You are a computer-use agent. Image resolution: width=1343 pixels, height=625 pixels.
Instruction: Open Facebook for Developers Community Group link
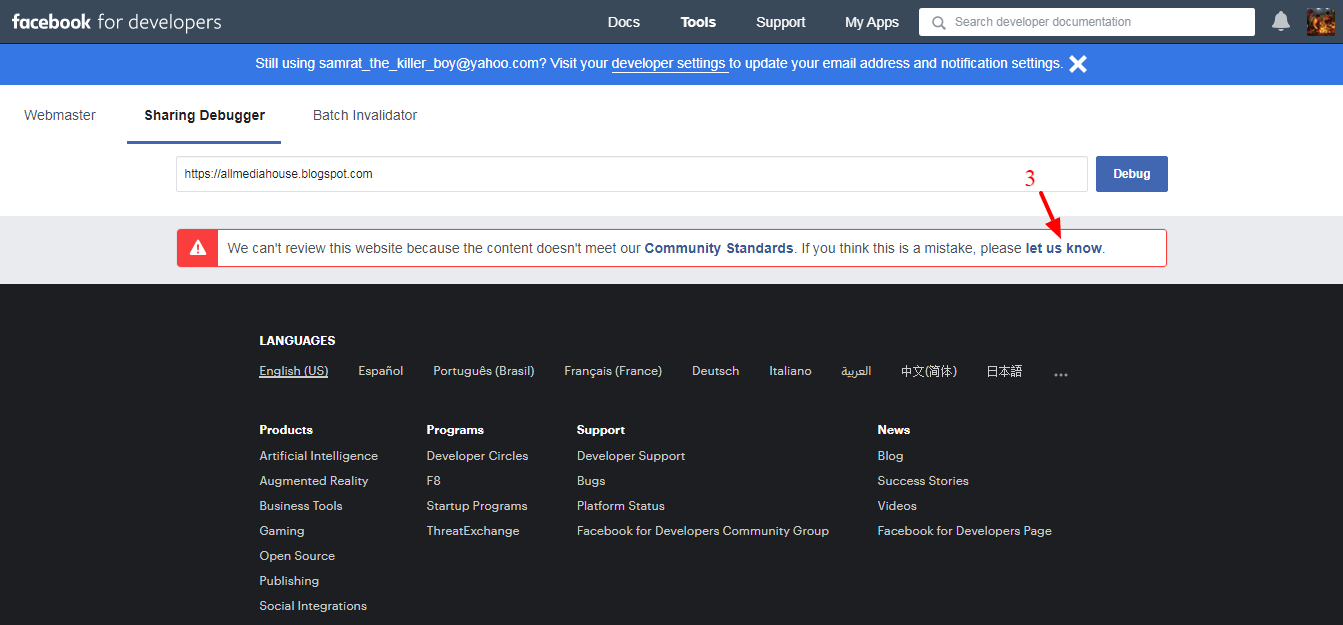[703, 531]
